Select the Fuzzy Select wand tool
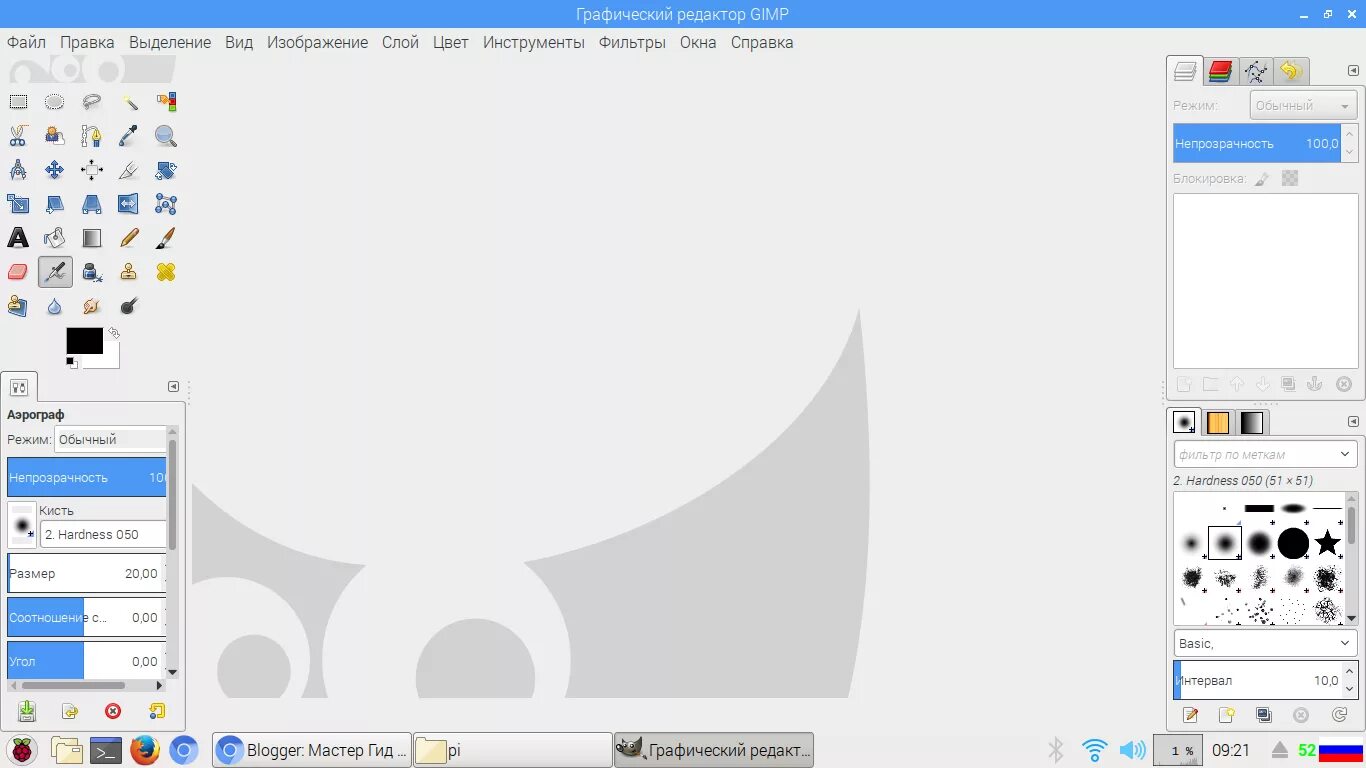The image size is (1366, 768). [x=129, y=102]
